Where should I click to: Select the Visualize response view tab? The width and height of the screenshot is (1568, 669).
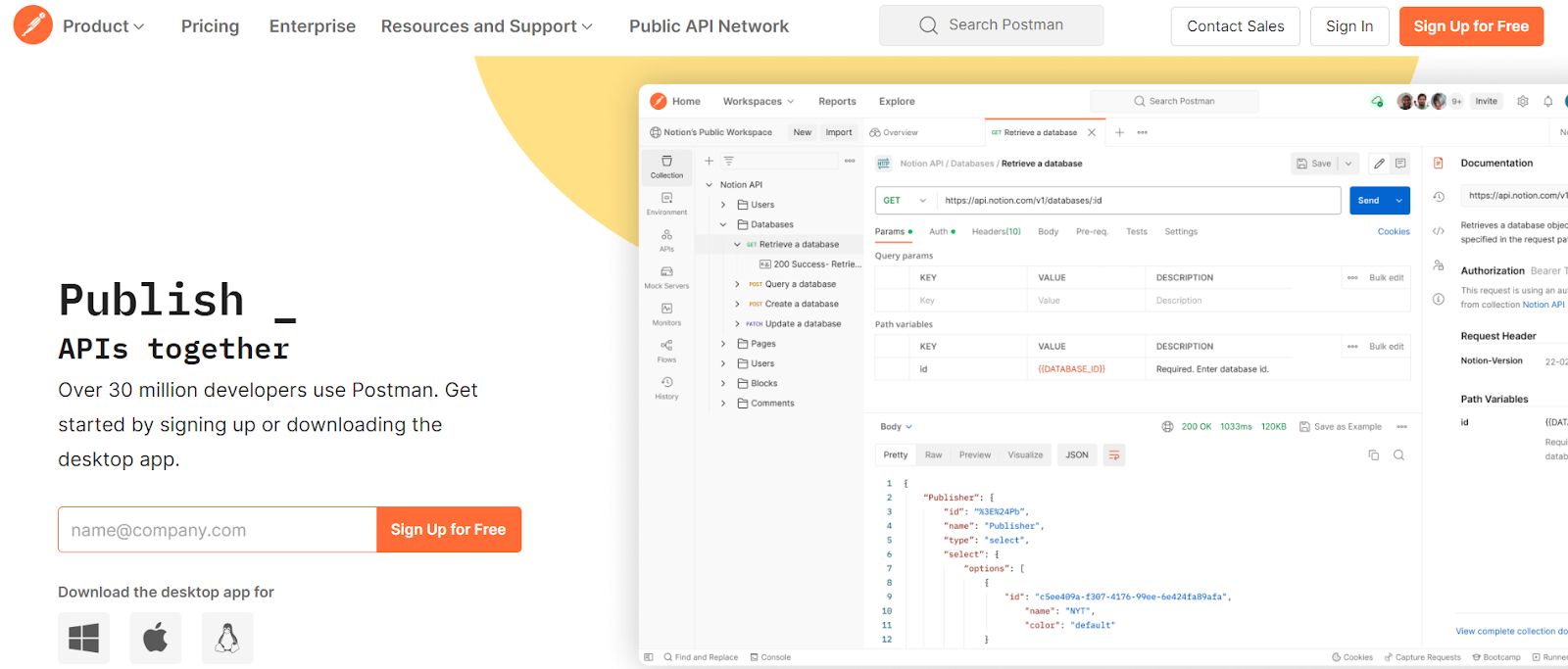click(1025, 454)
